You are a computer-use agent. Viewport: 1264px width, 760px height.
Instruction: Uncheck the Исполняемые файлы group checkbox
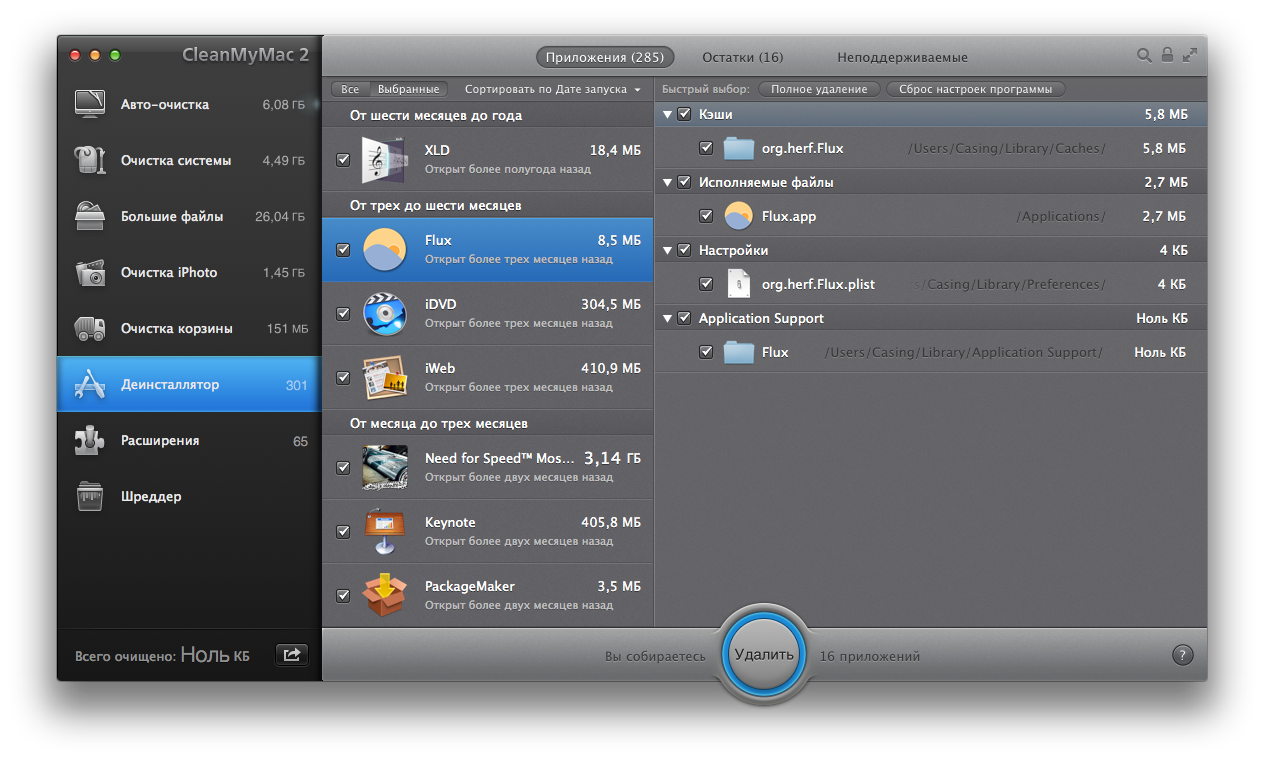coord(684,182)
